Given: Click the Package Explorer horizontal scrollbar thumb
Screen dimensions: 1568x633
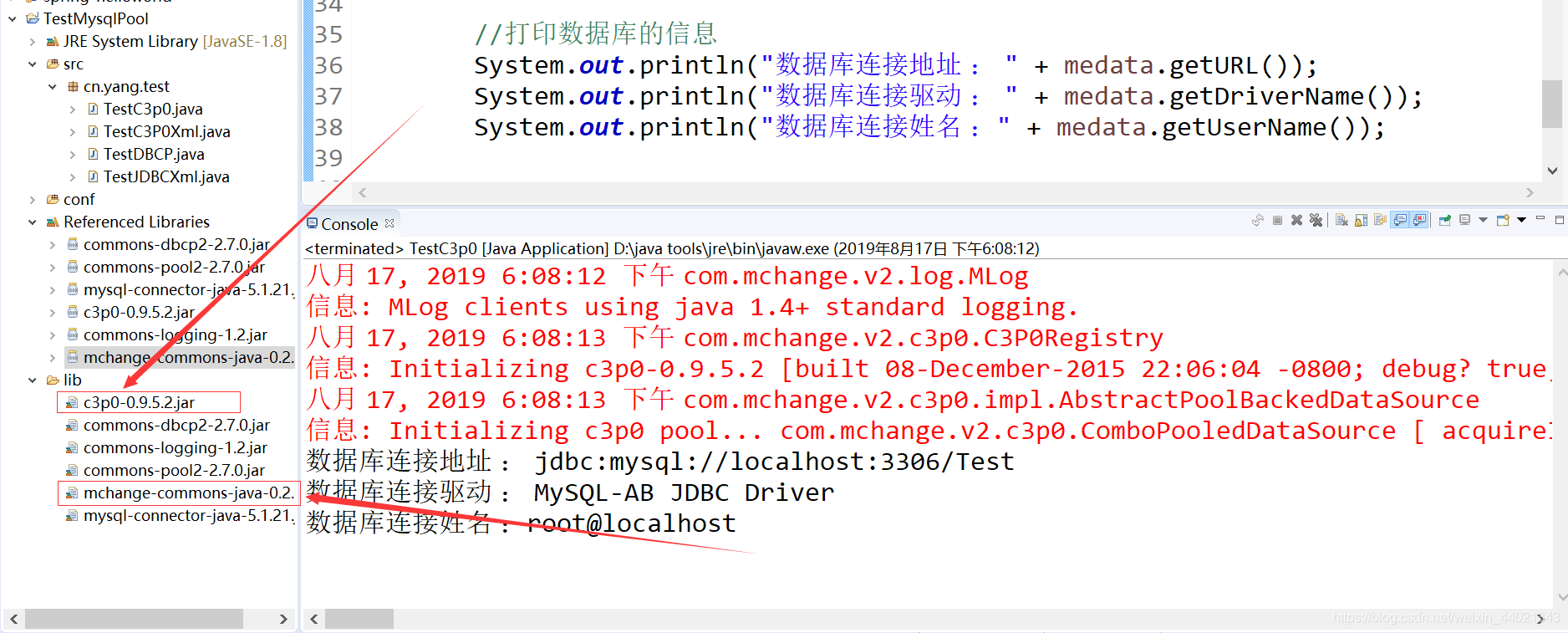Looking at the screenshot, I should tap(134, 619).
